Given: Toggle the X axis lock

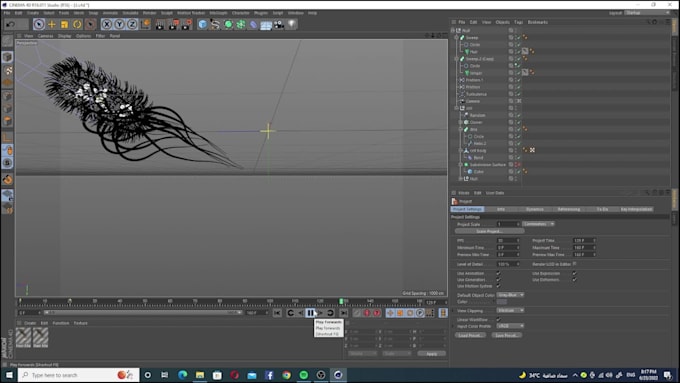Looking at the screenshot, I should pos(107,25).
